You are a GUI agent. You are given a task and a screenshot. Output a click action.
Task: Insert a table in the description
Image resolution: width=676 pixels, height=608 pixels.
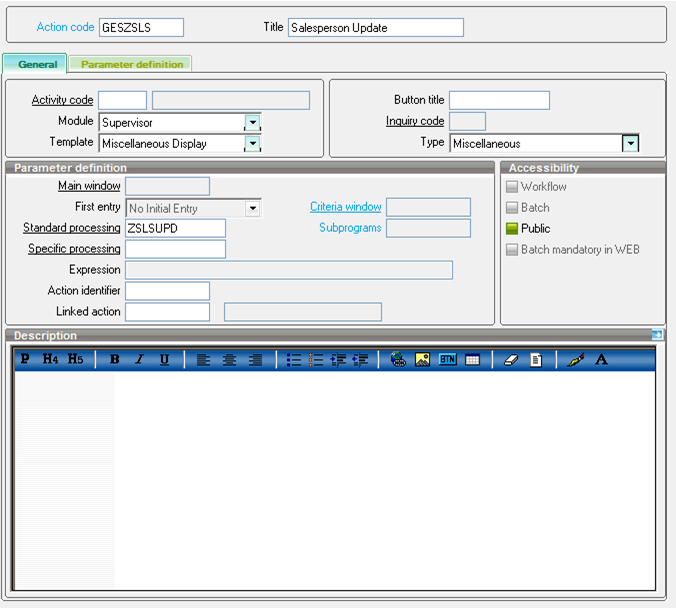472,360
